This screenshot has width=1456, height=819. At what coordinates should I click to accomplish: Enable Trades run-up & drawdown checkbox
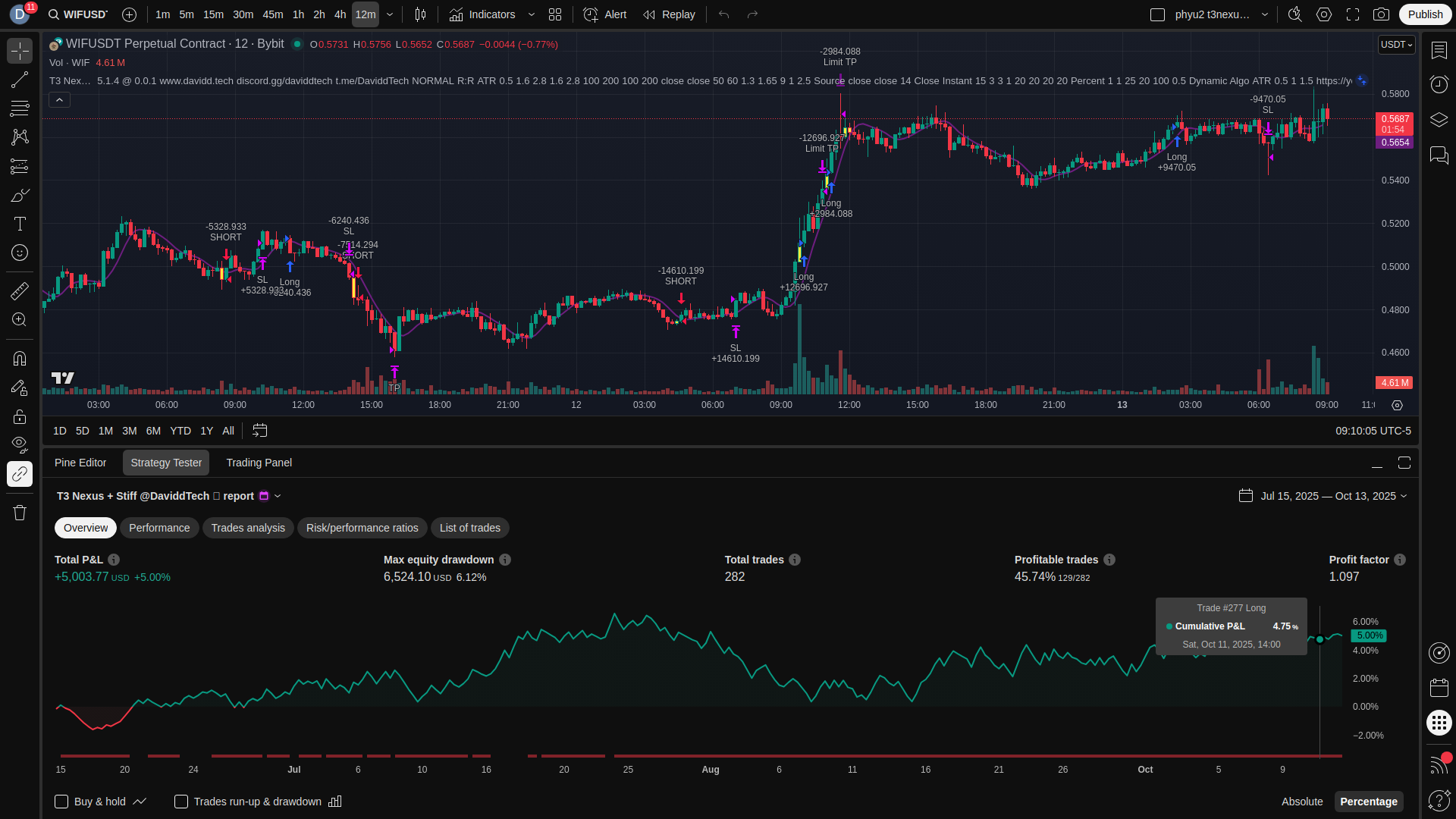pyautogui.click(x=181, y=802)
